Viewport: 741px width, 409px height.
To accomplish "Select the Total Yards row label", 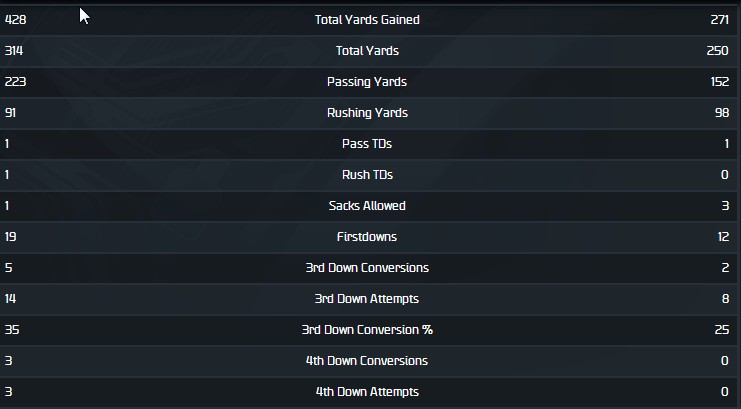I will (367, 50).
